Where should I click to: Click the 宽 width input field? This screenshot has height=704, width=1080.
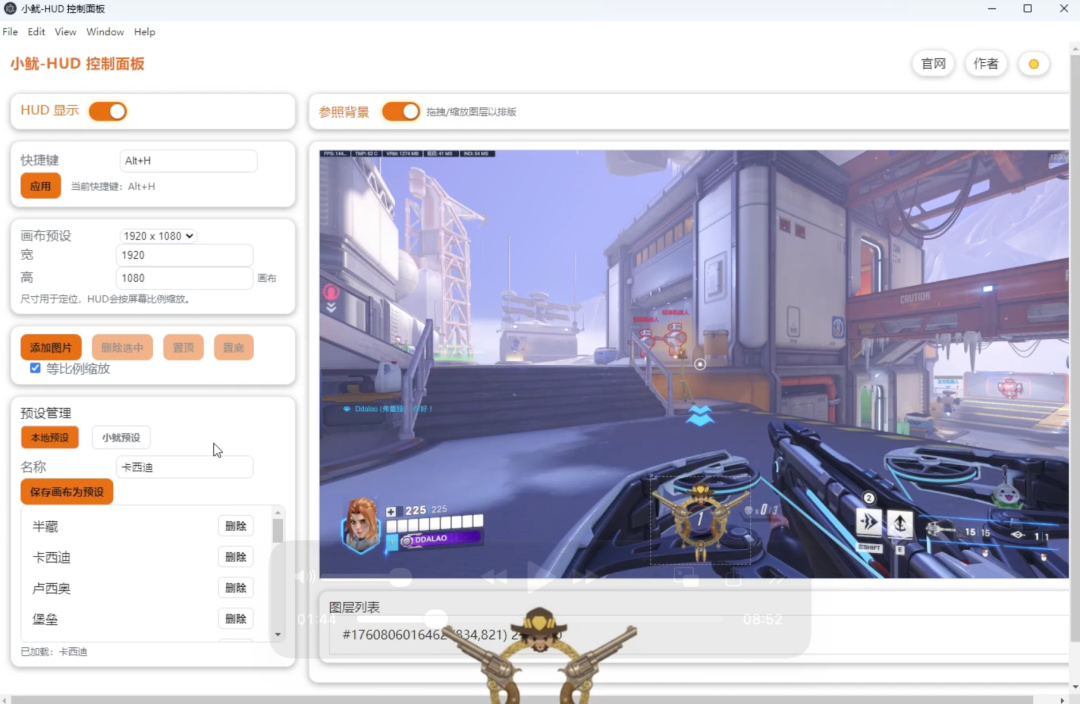[185, 255]
